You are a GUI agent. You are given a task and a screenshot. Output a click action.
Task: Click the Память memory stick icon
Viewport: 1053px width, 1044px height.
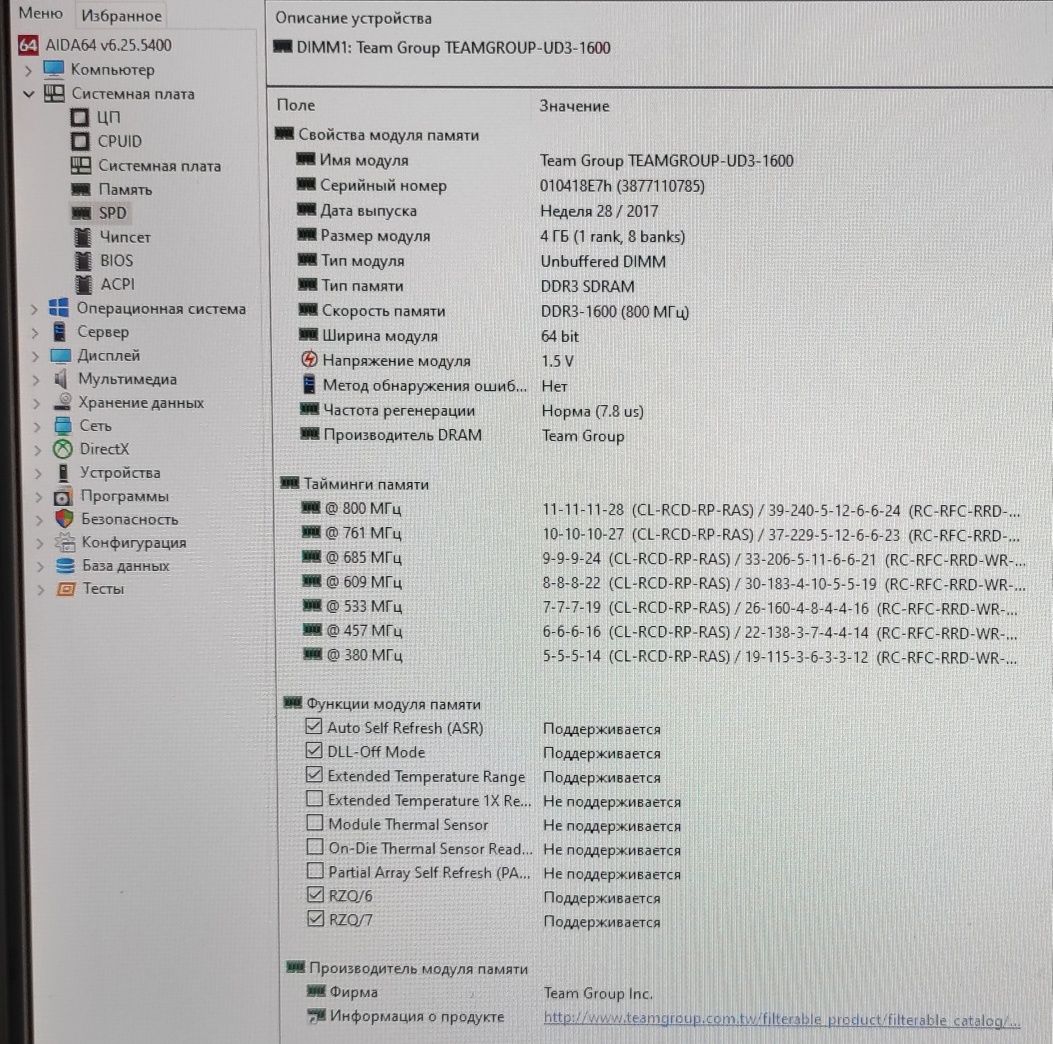pos(81,190)
